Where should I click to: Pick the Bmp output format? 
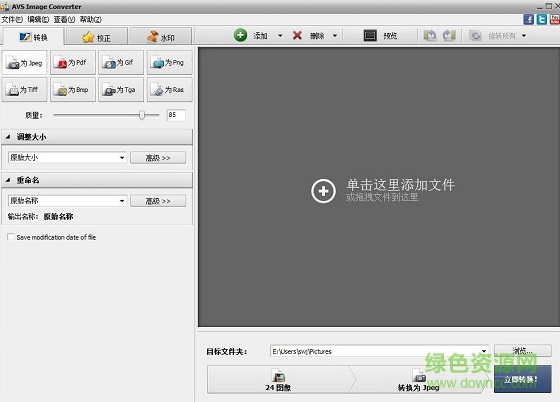point(73,90)
